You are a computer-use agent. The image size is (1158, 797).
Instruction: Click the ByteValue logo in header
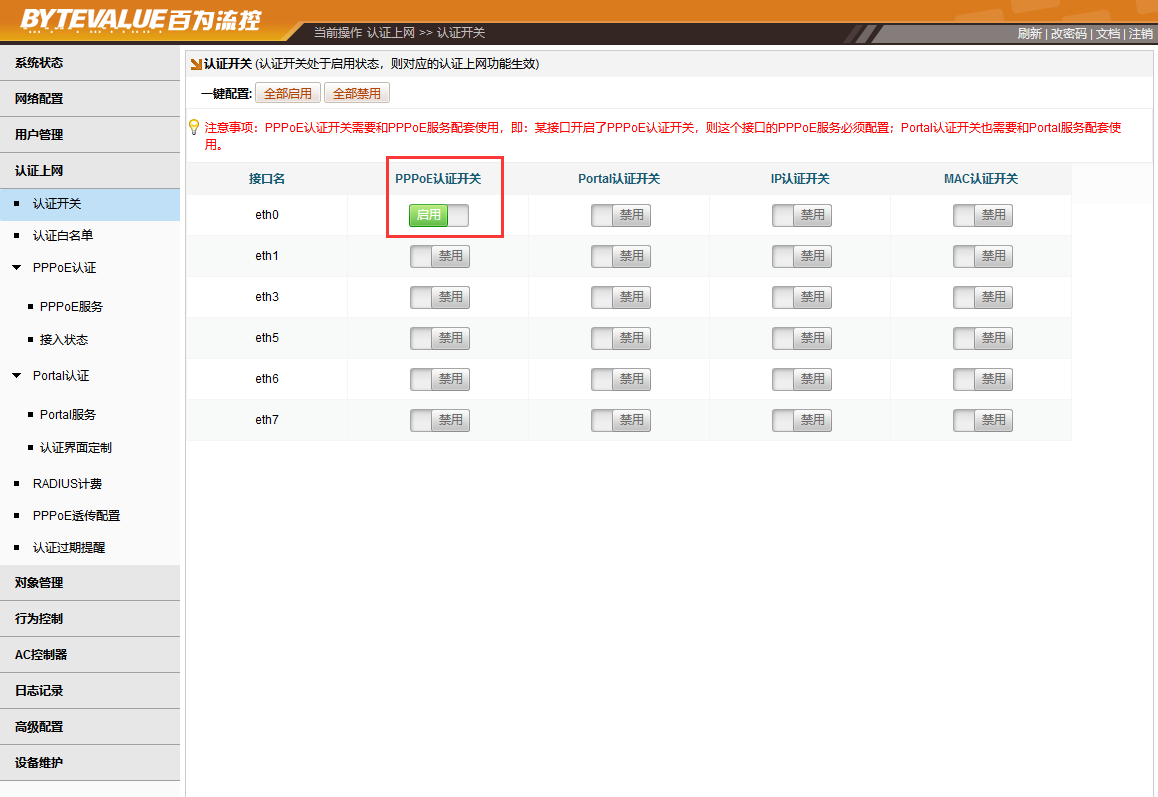pyautogui.click(x=140, y=20)
